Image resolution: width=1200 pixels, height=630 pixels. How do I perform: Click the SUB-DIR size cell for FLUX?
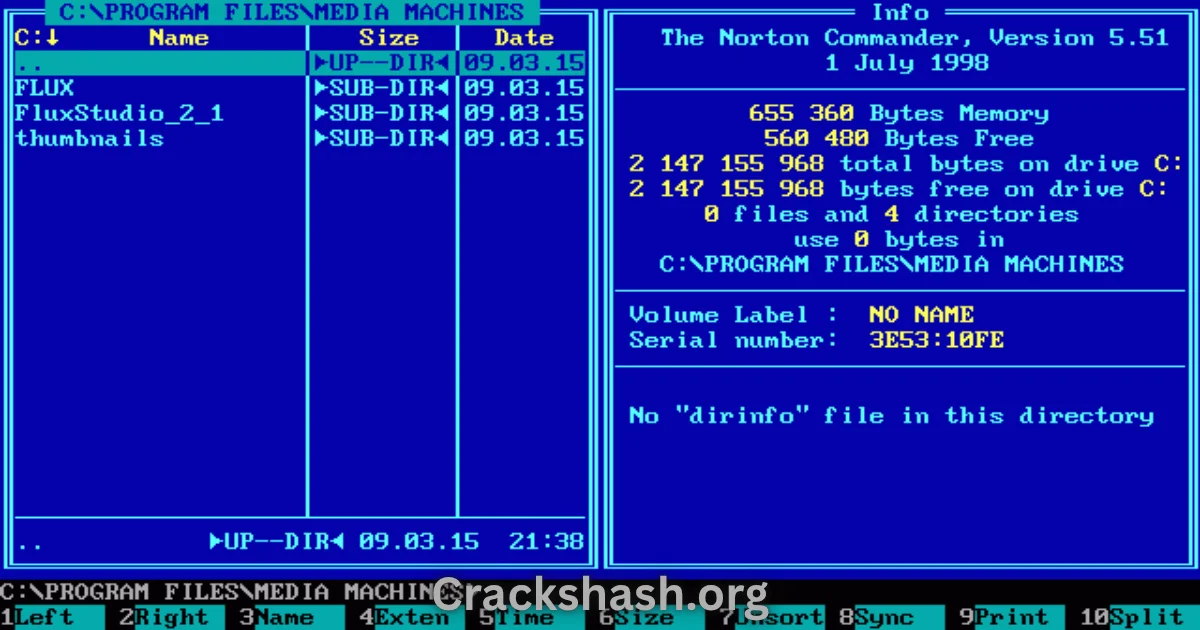tap(382, 88)
